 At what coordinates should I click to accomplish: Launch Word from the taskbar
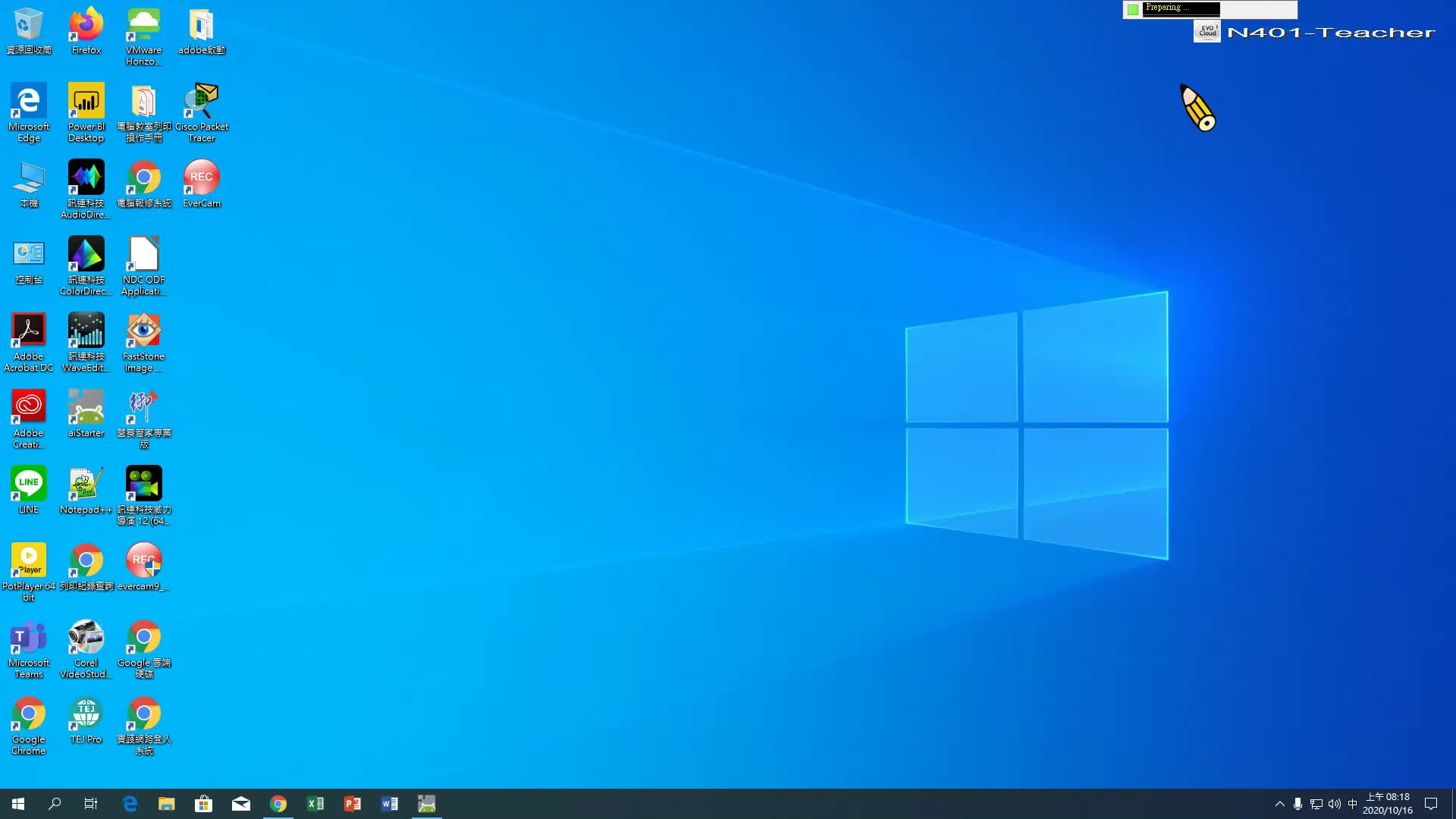click(x=390, y=804)
